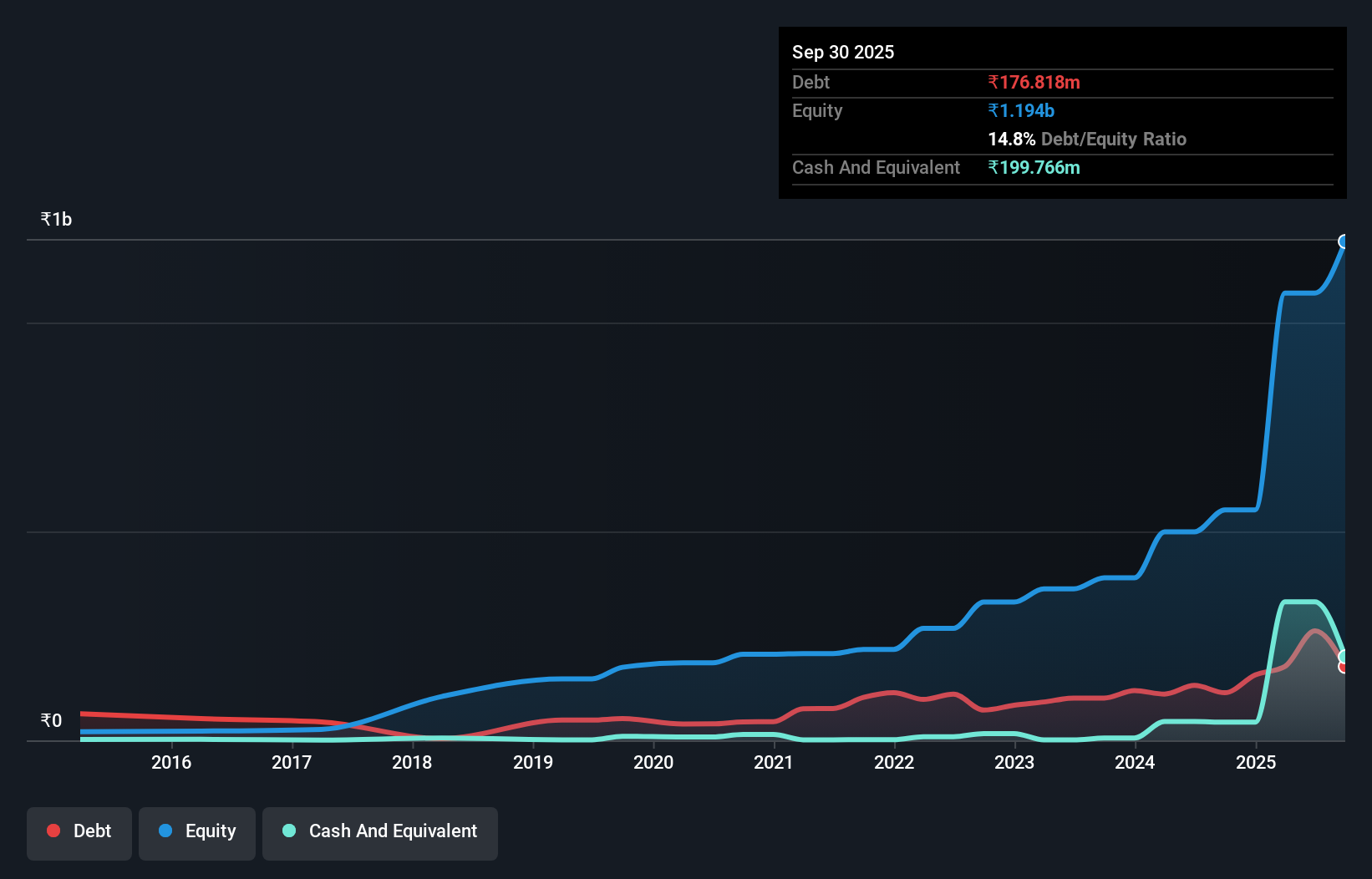Expand the Debt row in the tooltip
The width and height of the screenshot is (1372, 879).
pos(810,82)
